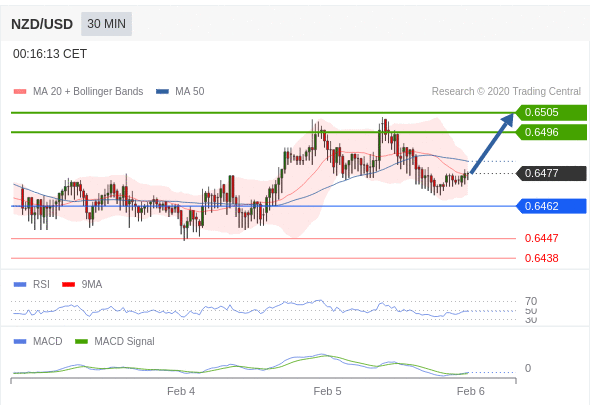Select the 0.6496 green resistance label
Screen dimensions: 598x411
point(551,132)
